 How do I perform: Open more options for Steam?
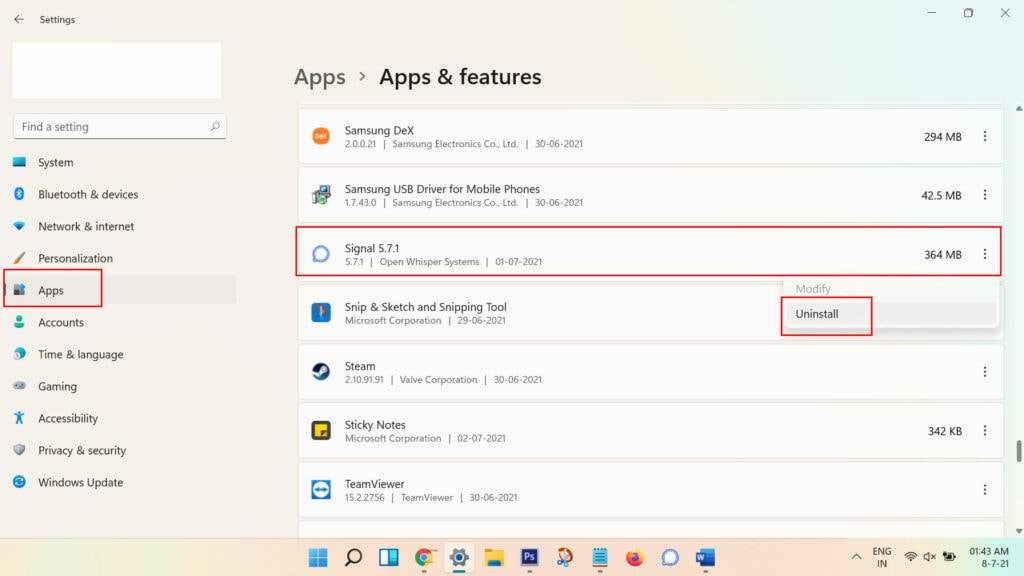[985, 372]
